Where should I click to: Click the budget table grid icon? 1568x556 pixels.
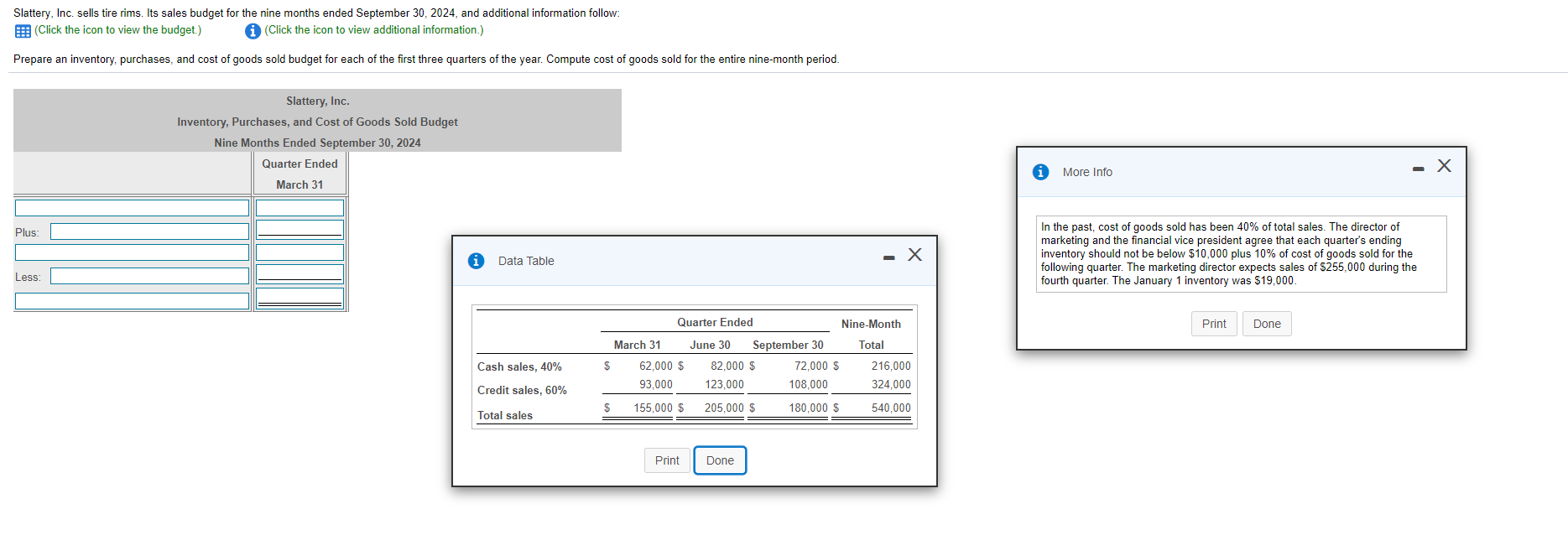coord(23,31)
